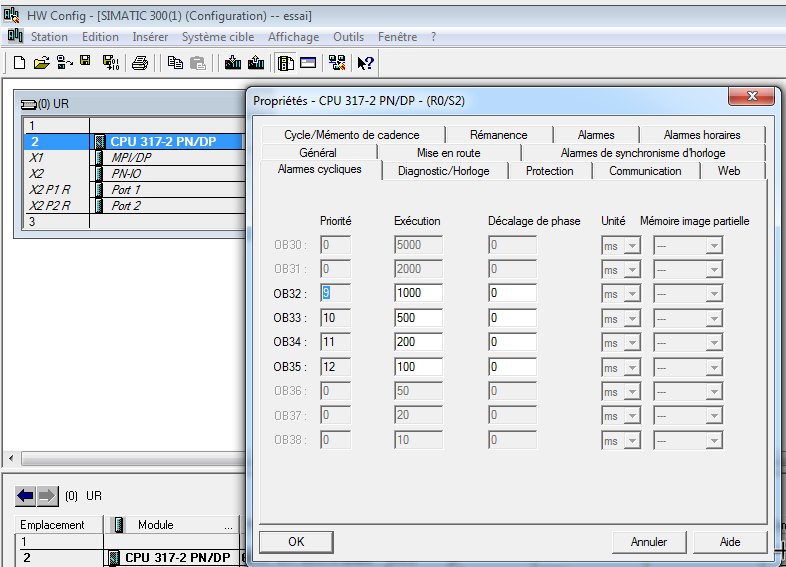Select the PN-IO row in the rack
This screenshot has width=786, height=567.
(x=127, y=173)
